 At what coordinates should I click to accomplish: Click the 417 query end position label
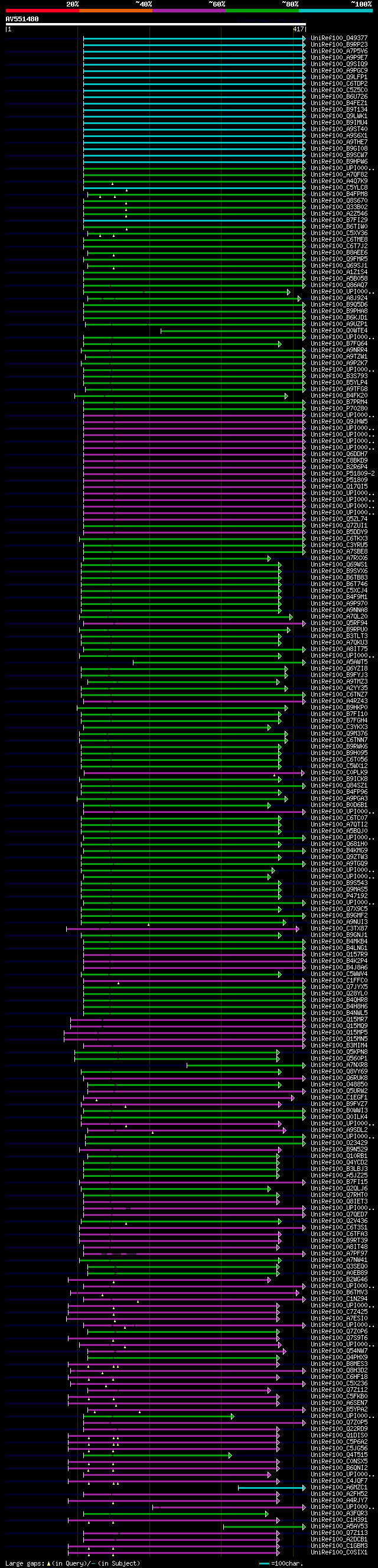tap(298, 29)
